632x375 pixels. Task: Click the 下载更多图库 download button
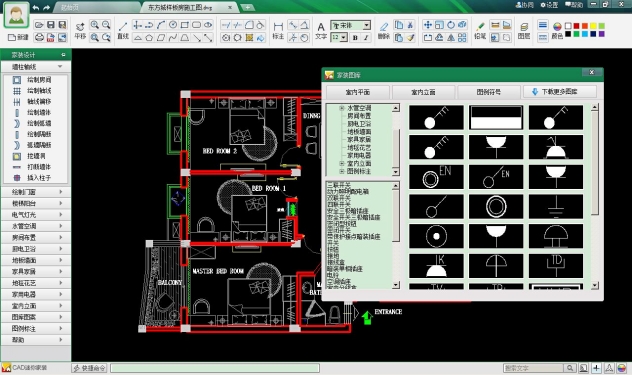(559, 92)
